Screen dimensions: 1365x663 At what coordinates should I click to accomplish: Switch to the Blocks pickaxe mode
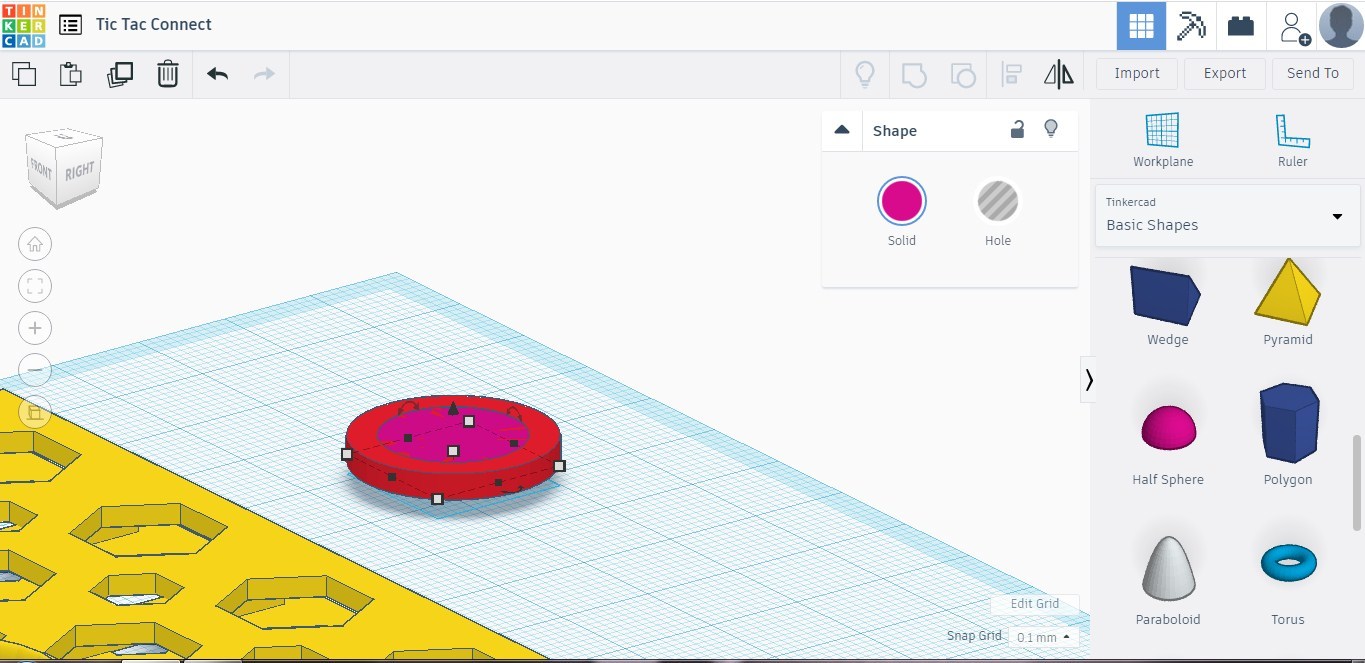[1191, 26]
